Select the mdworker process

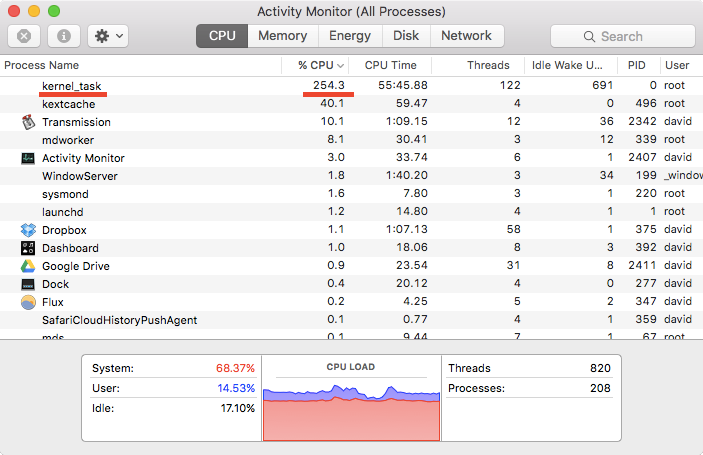click(x=352, y=140)
